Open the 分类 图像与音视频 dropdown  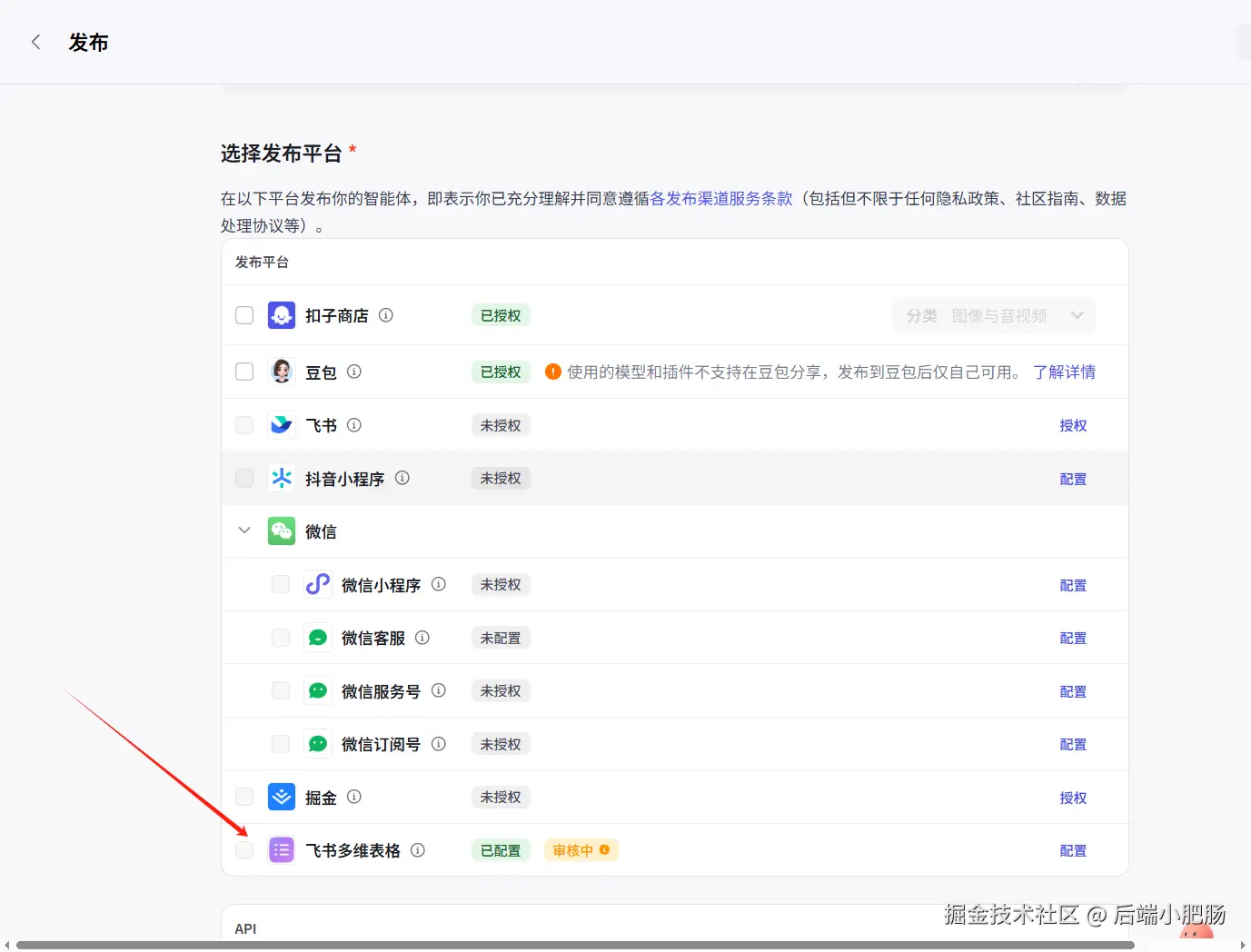(x=994, y=315)
